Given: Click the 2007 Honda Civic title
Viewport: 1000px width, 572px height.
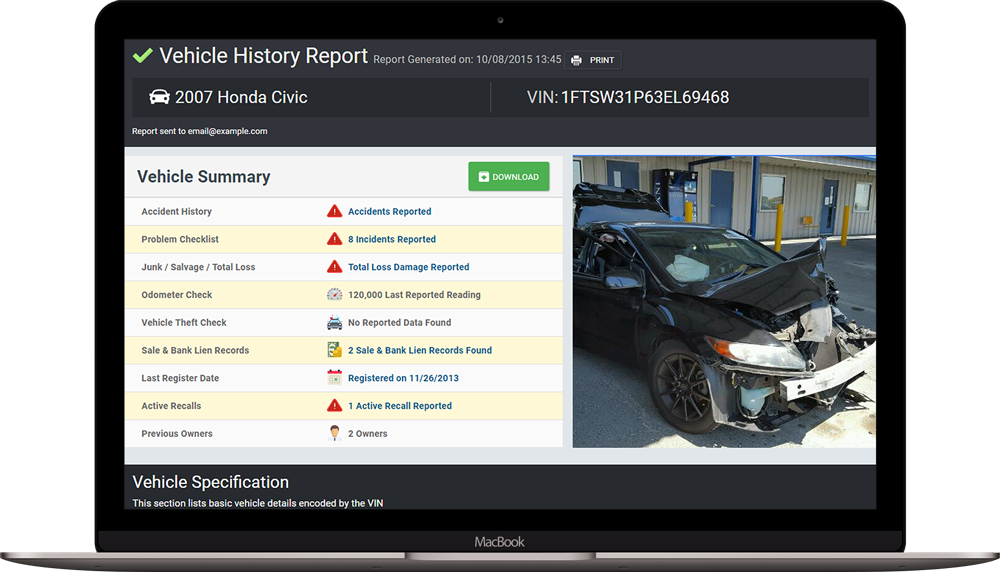Looking at the screenshot, I should 241,97.
